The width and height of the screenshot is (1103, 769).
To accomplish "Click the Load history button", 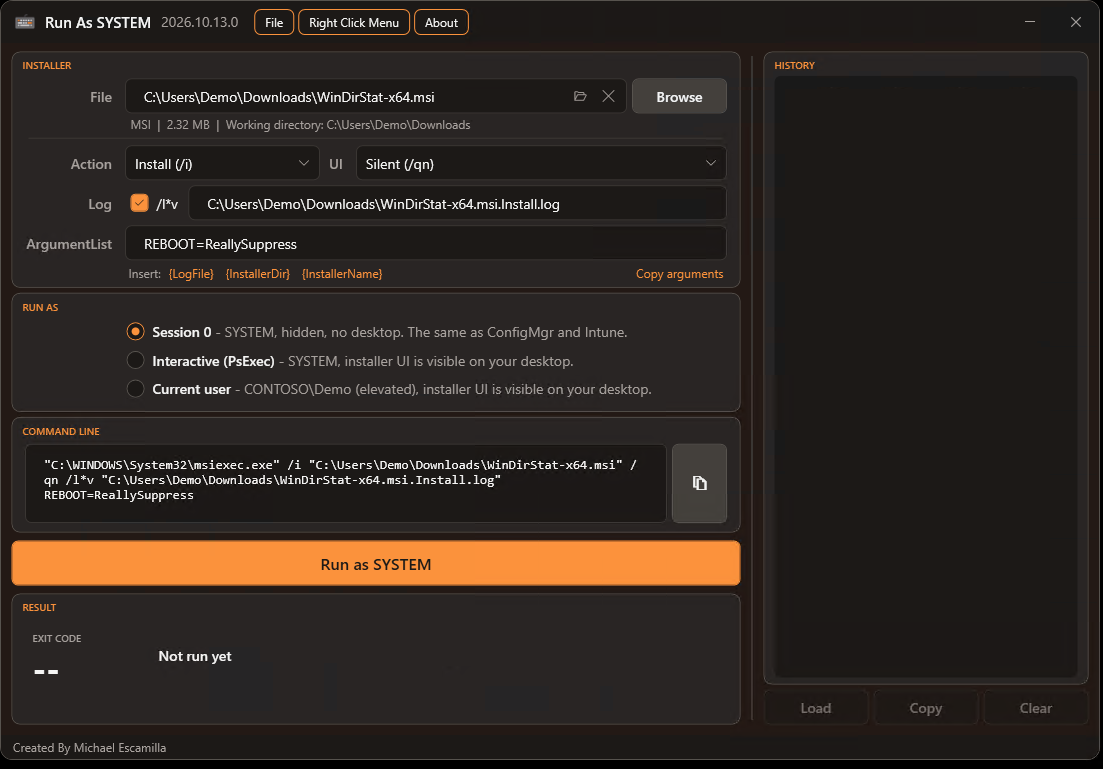I will pos(816,708).
